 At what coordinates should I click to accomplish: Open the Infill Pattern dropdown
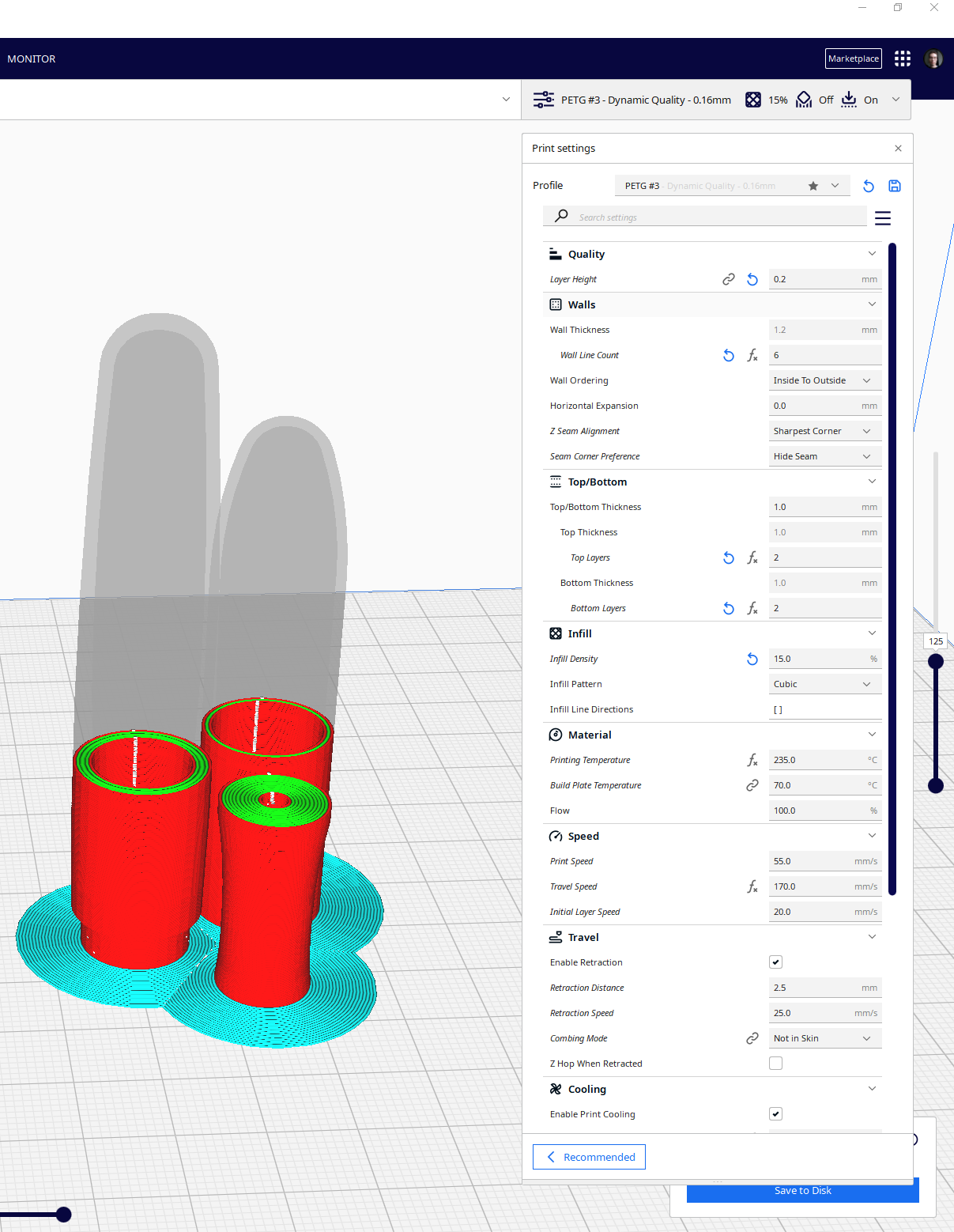824,684
